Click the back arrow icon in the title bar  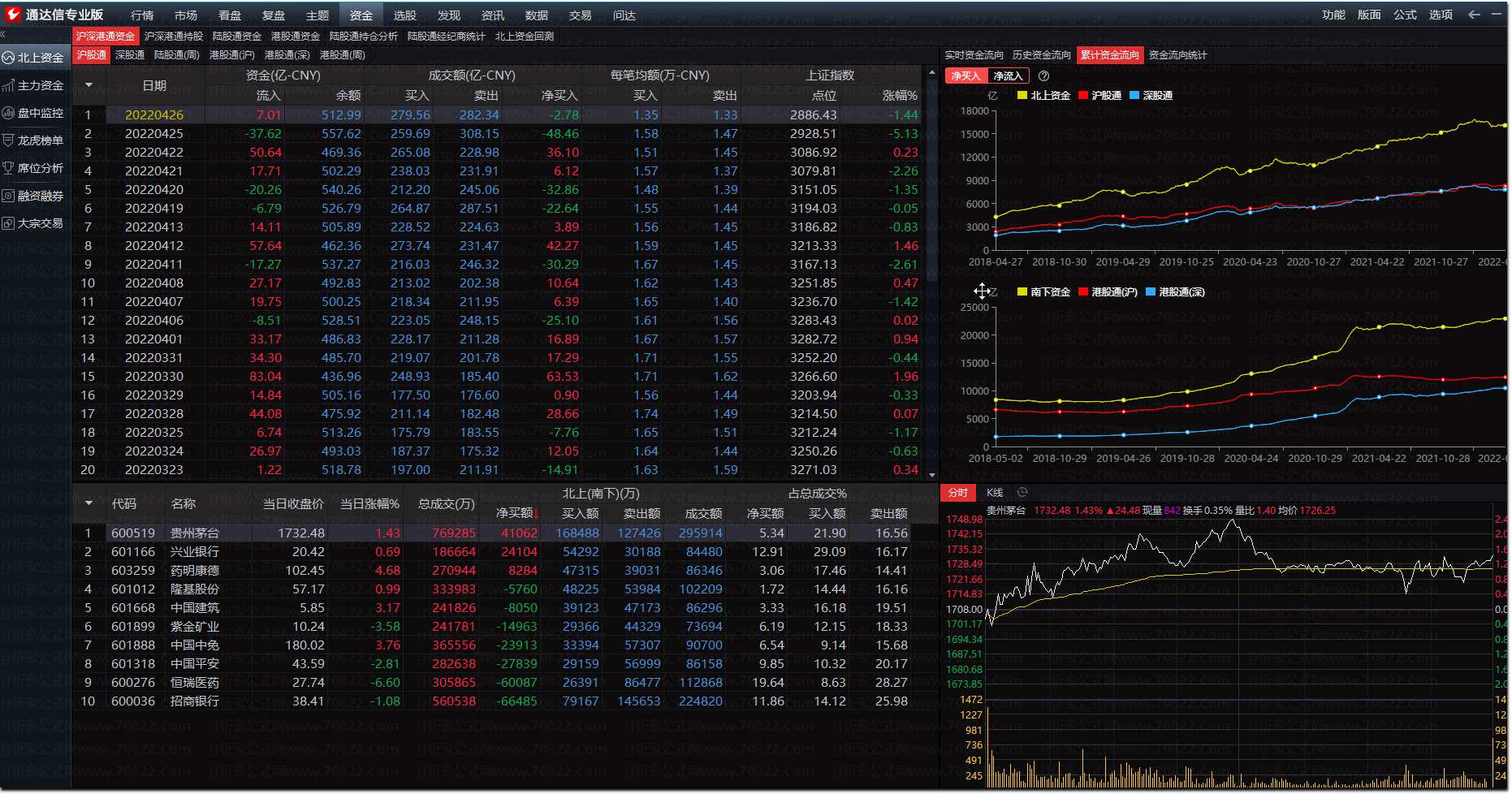pyautogui.click(x=1474, y=15)
